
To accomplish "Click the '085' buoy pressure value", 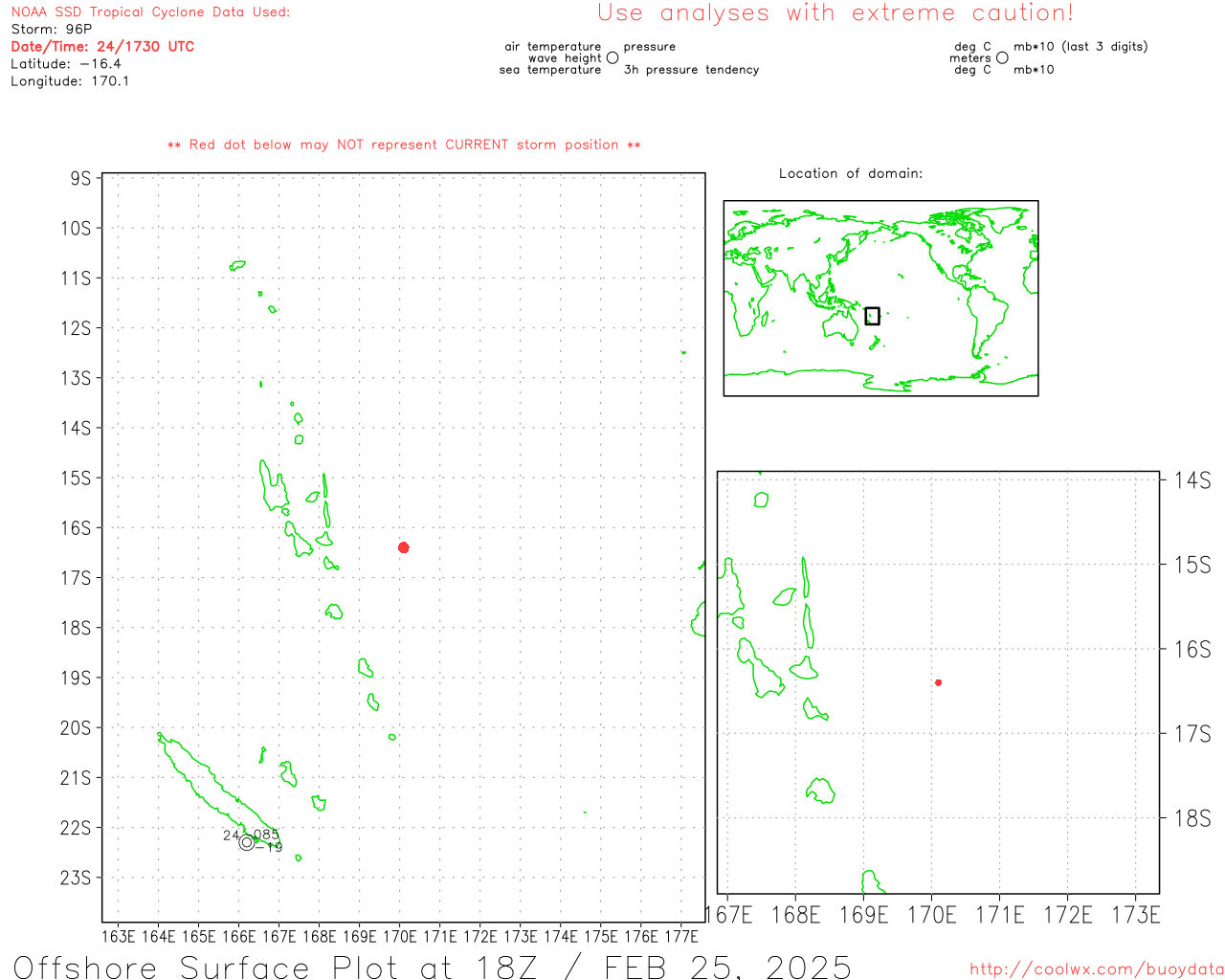I will pos(265,835).
